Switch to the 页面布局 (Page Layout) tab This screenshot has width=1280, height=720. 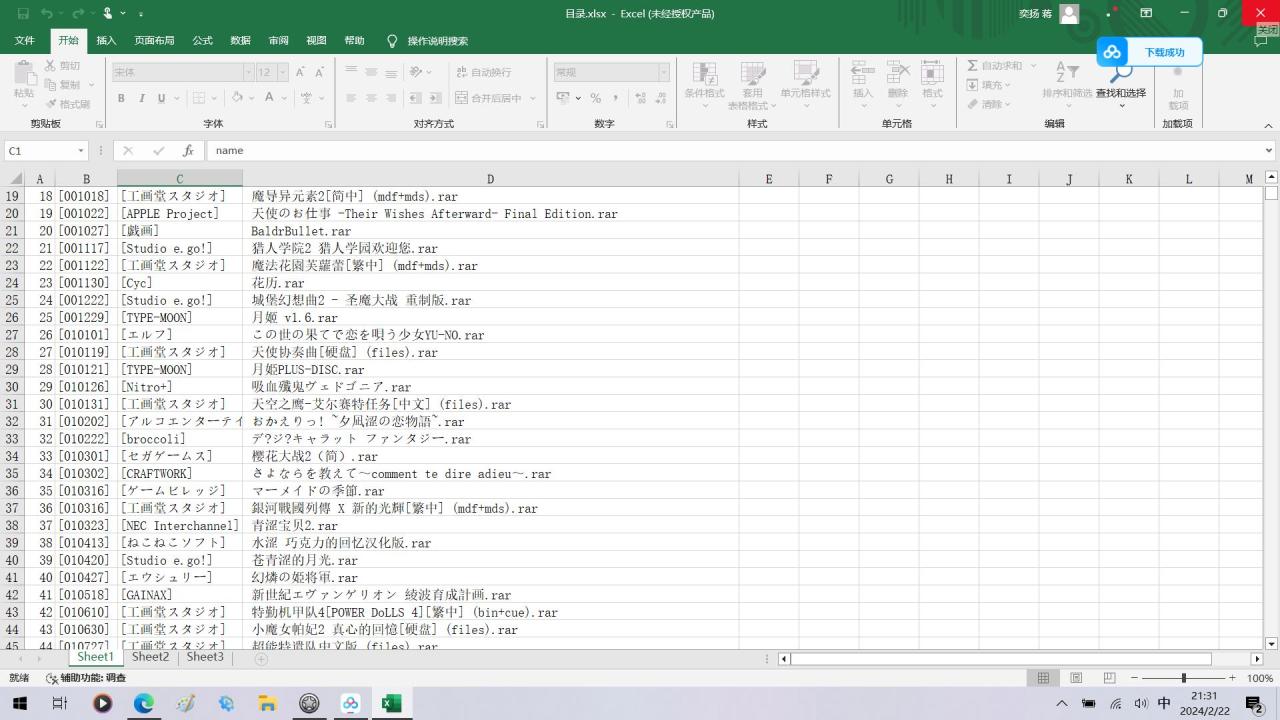tap(154, 41)
